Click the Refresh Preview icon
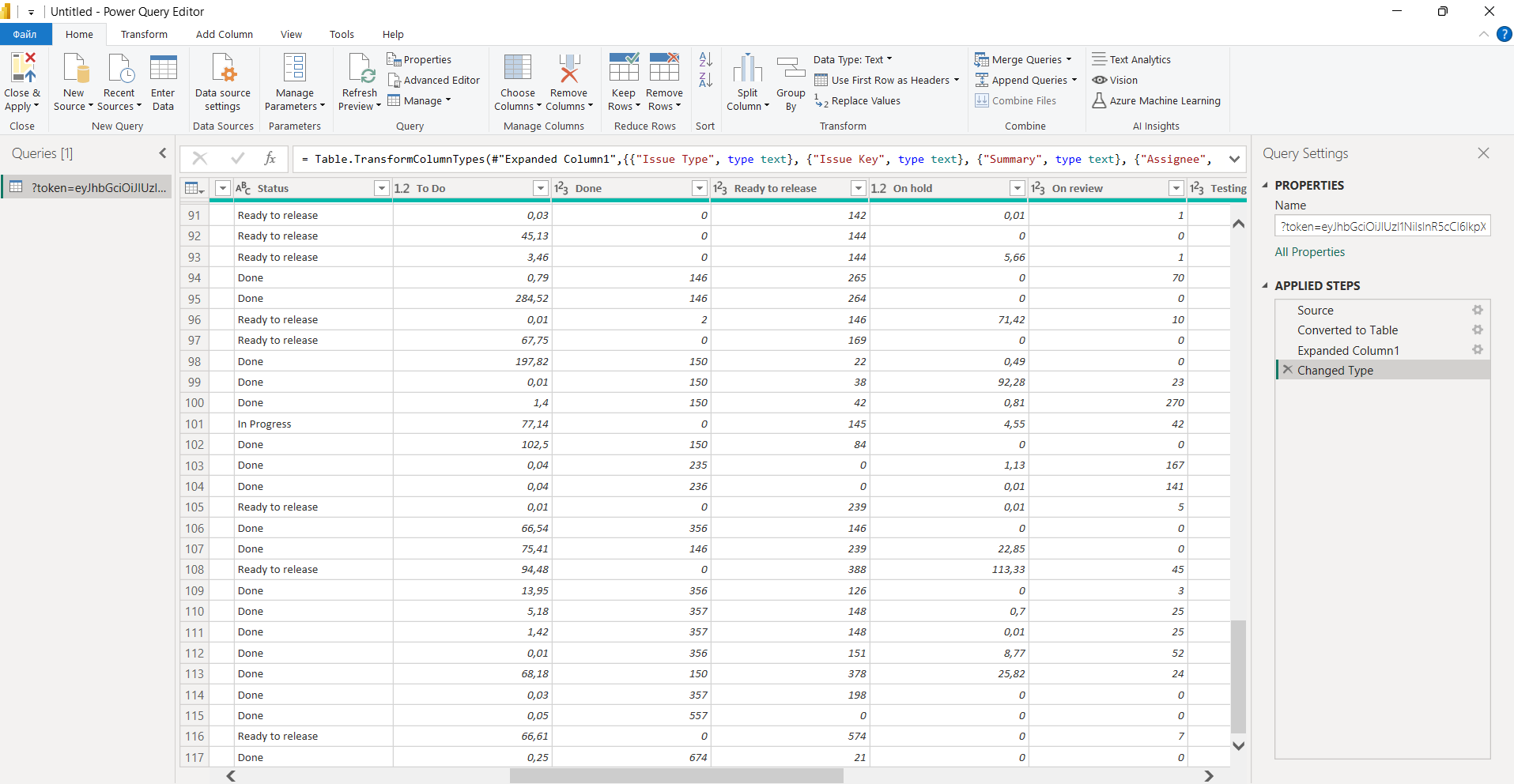 pyautogui.click(x=360, y=69)
